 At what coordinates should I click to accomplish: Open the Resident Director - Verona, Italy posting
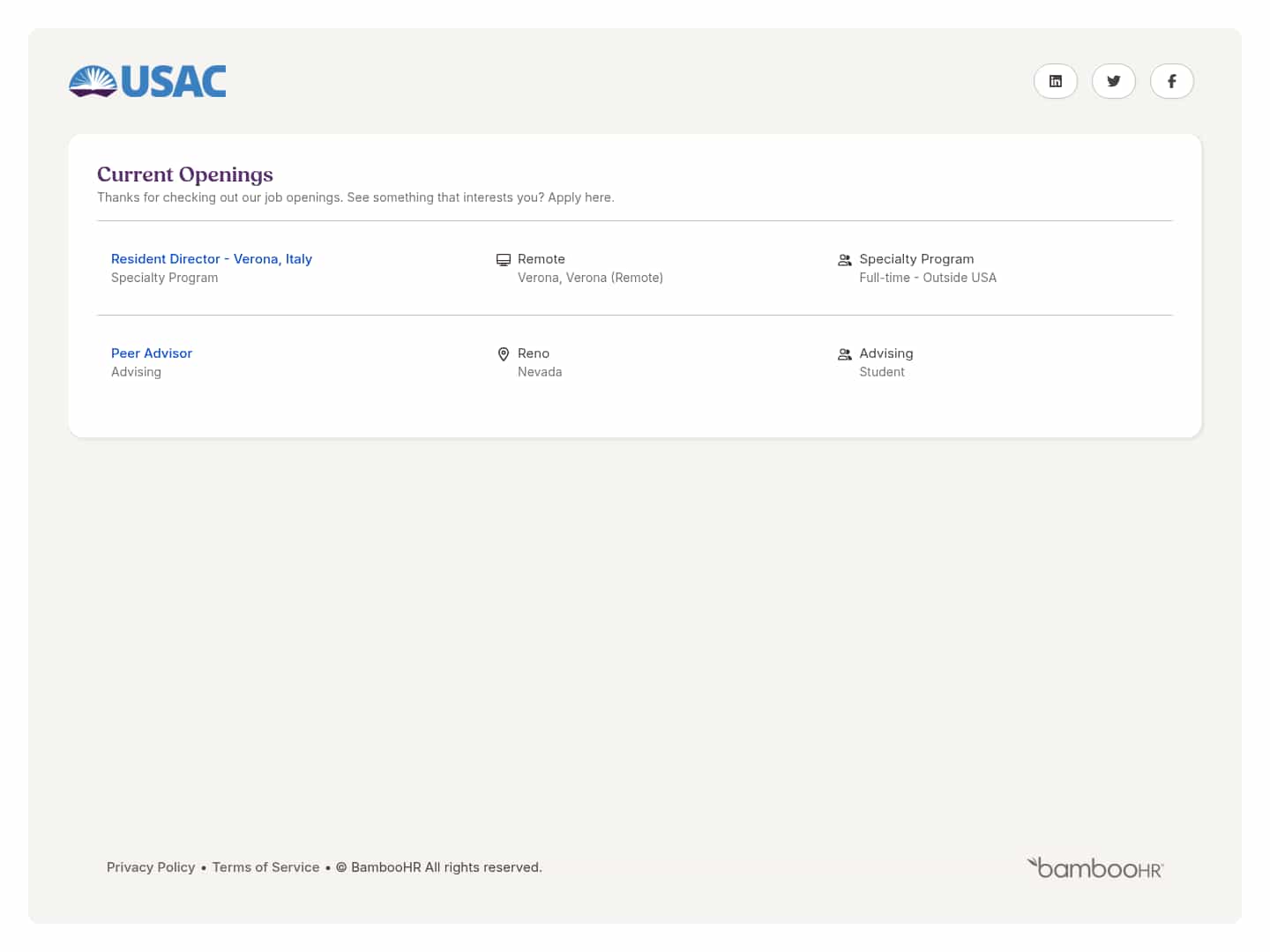[212, 258]
